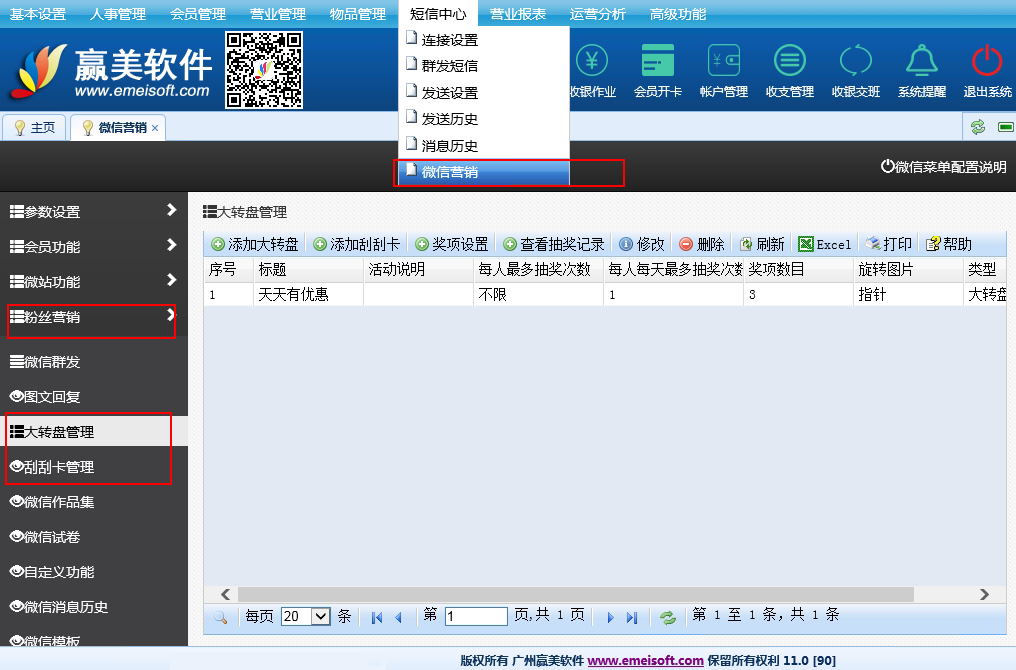The height and width of the screenshot is (670, 1016).
Task: Click the 收支管理 icon
Action: pyautogui.click(x=789, y=62)
